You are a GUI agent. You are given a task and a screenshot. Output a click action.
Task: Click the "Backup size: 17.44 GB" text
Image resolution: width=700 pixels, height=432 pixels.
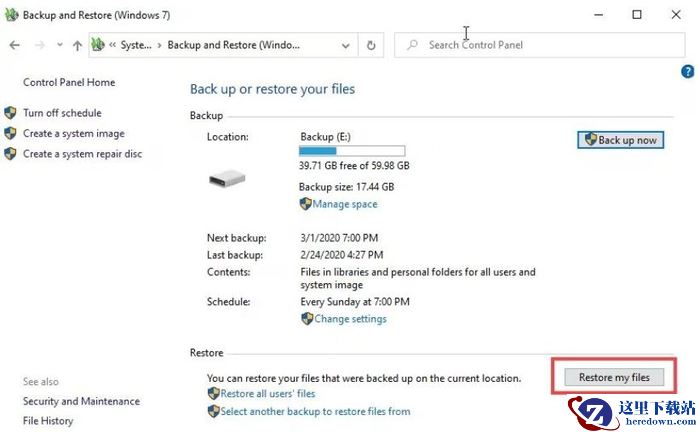pos(346,187)
